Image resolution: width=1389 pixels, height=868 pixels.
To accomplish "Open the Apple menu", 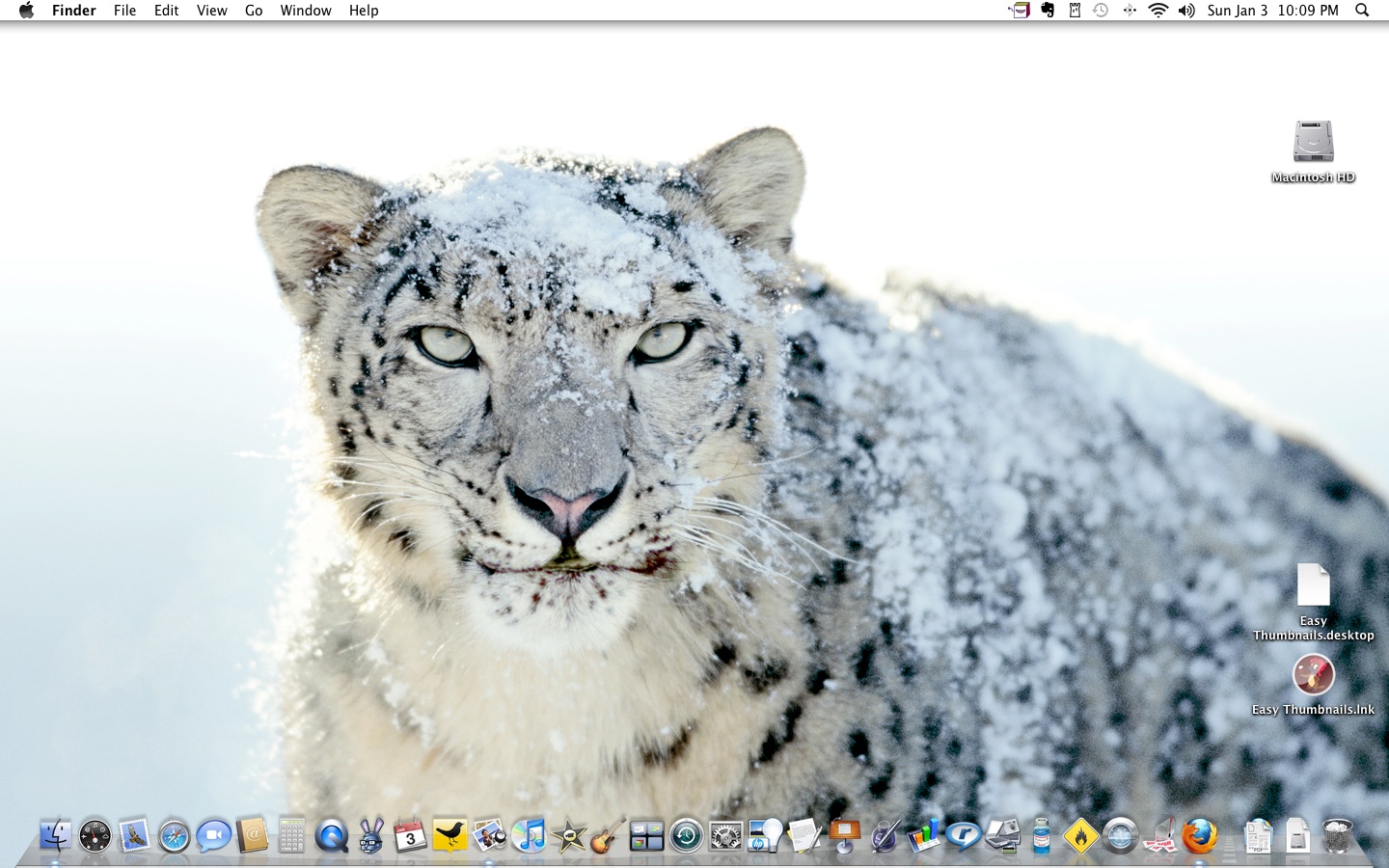I will 26,11.
